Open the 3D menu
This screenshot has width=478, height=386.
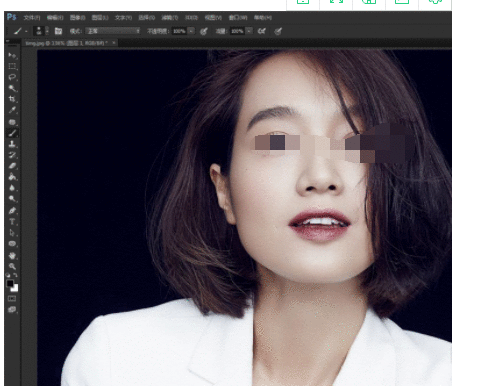191,18
